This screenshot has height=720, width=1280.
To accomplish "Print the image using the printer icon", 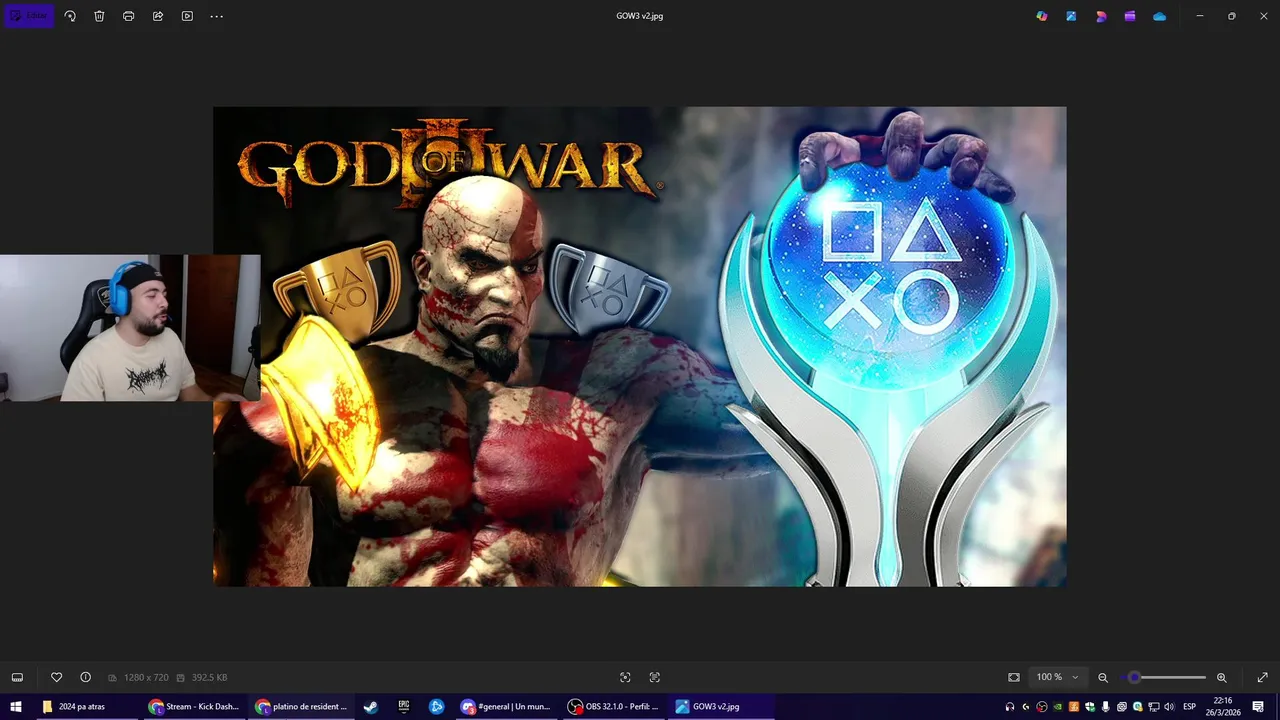I will click(x=128, y=16).
